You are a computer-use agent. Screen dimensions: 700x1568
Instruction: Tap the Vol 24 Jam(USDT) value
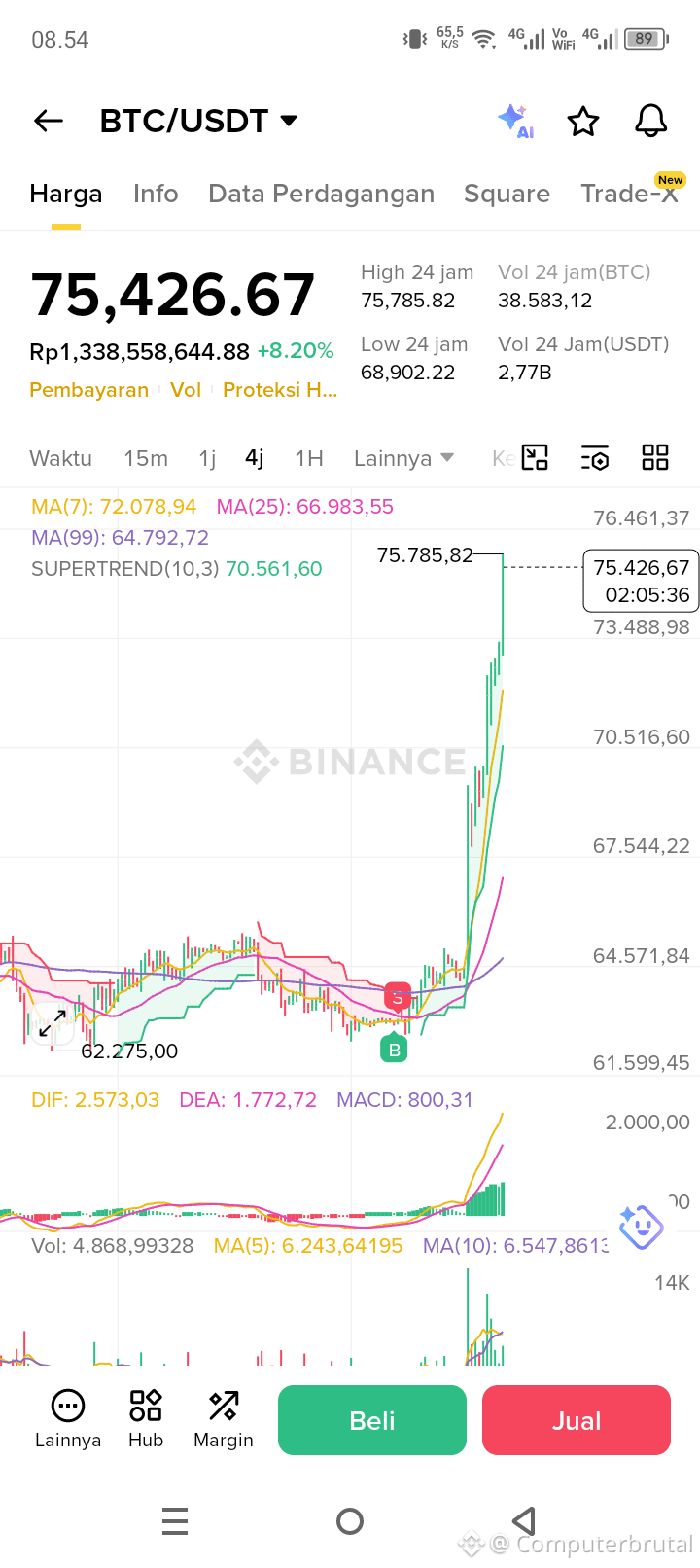click(525, 373)
